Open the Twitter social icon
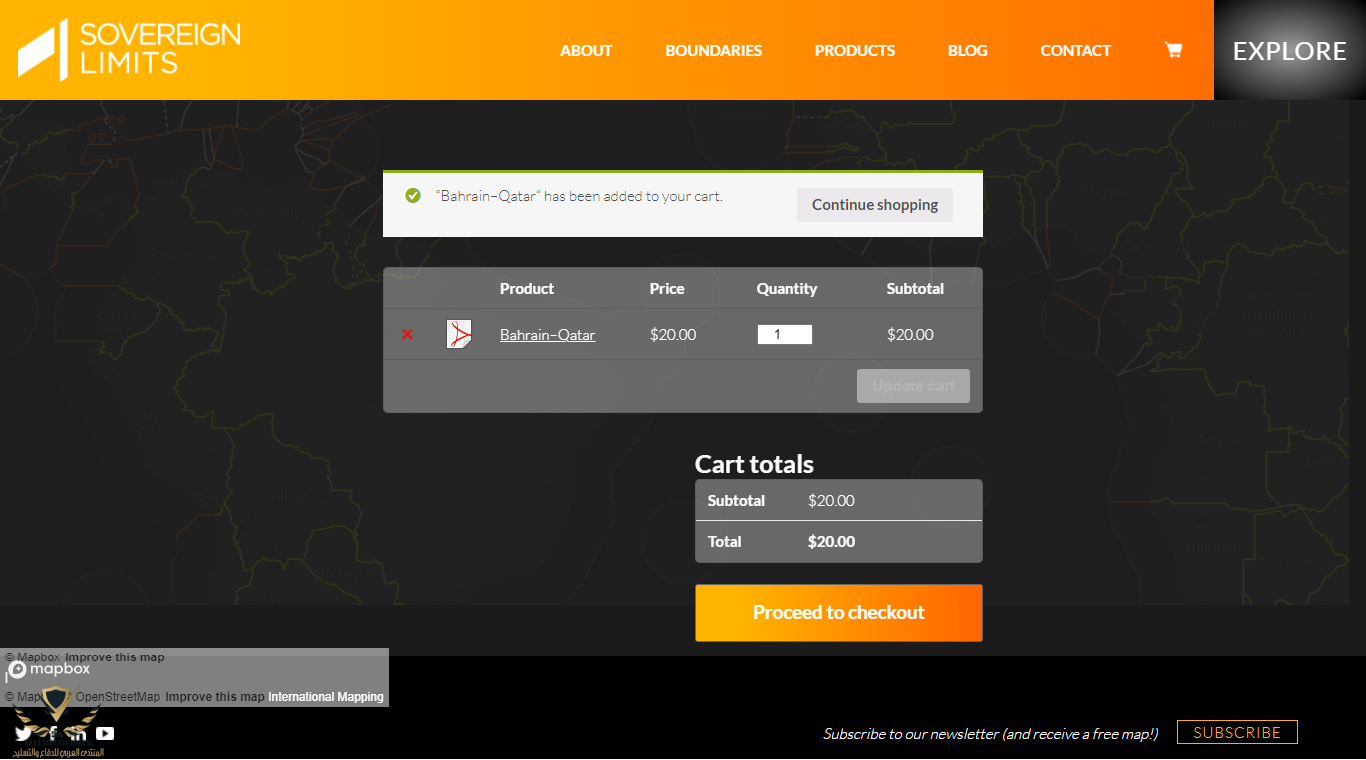This screenshot has height=760, width=1366. (x=23, y=734)
